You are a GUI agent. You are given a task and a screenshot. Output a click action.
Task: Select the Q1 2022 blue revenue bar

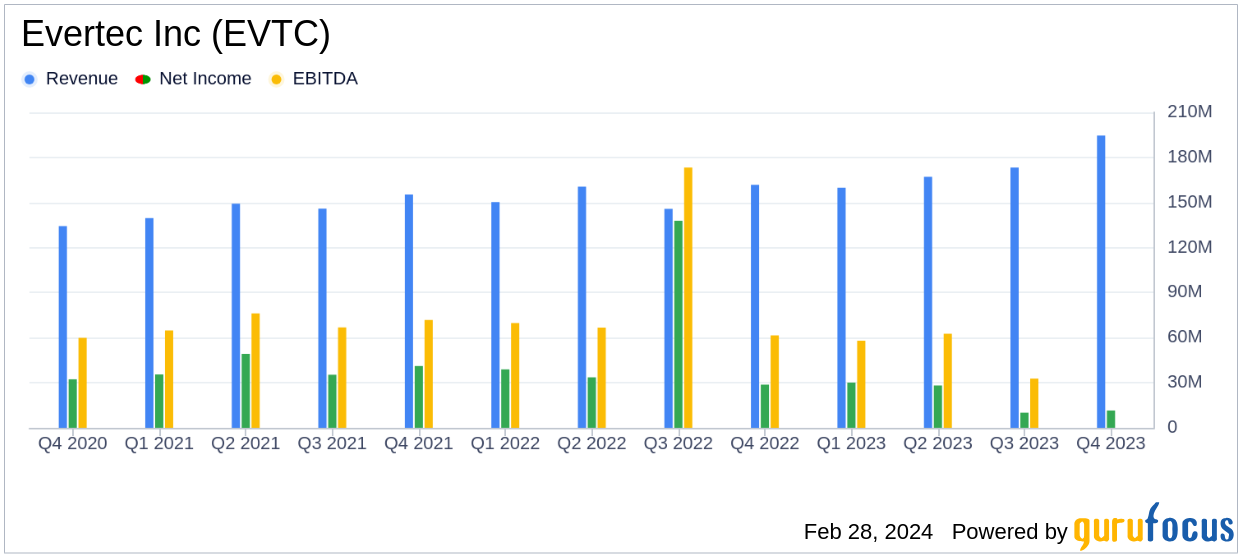495,315
